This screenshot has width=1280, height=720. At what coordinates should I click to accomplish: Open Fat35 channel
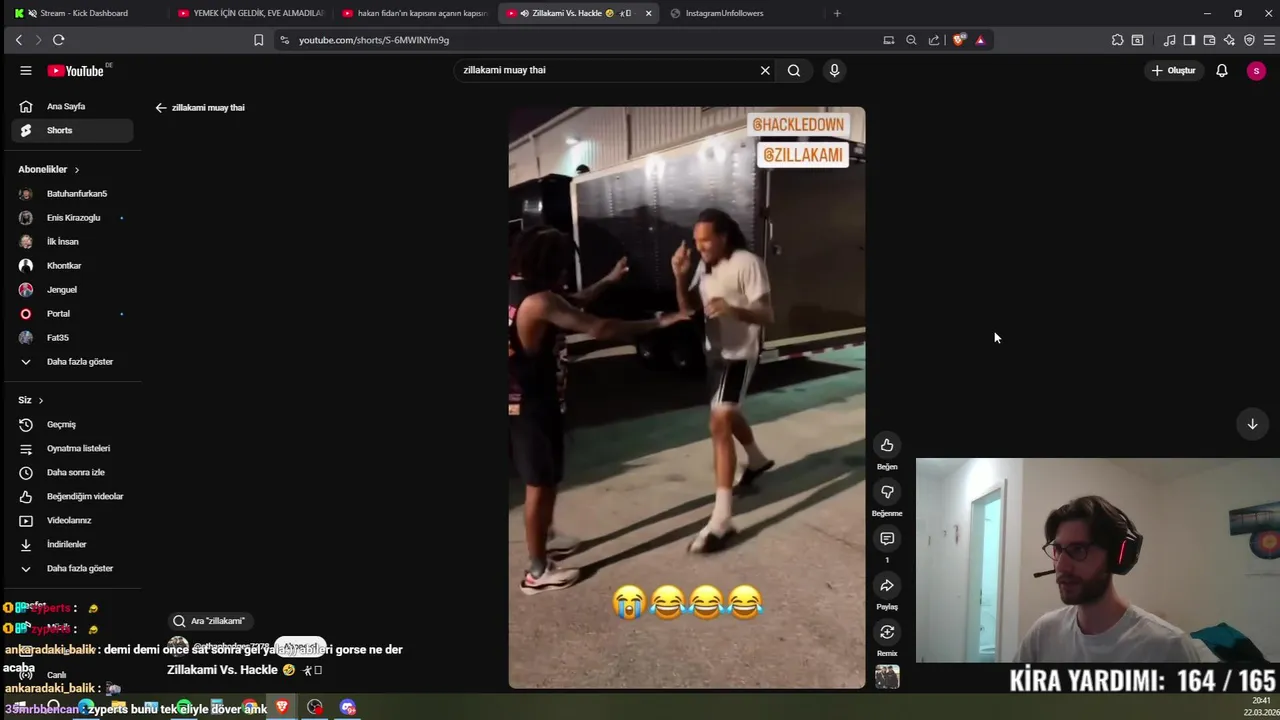(72, 338)
